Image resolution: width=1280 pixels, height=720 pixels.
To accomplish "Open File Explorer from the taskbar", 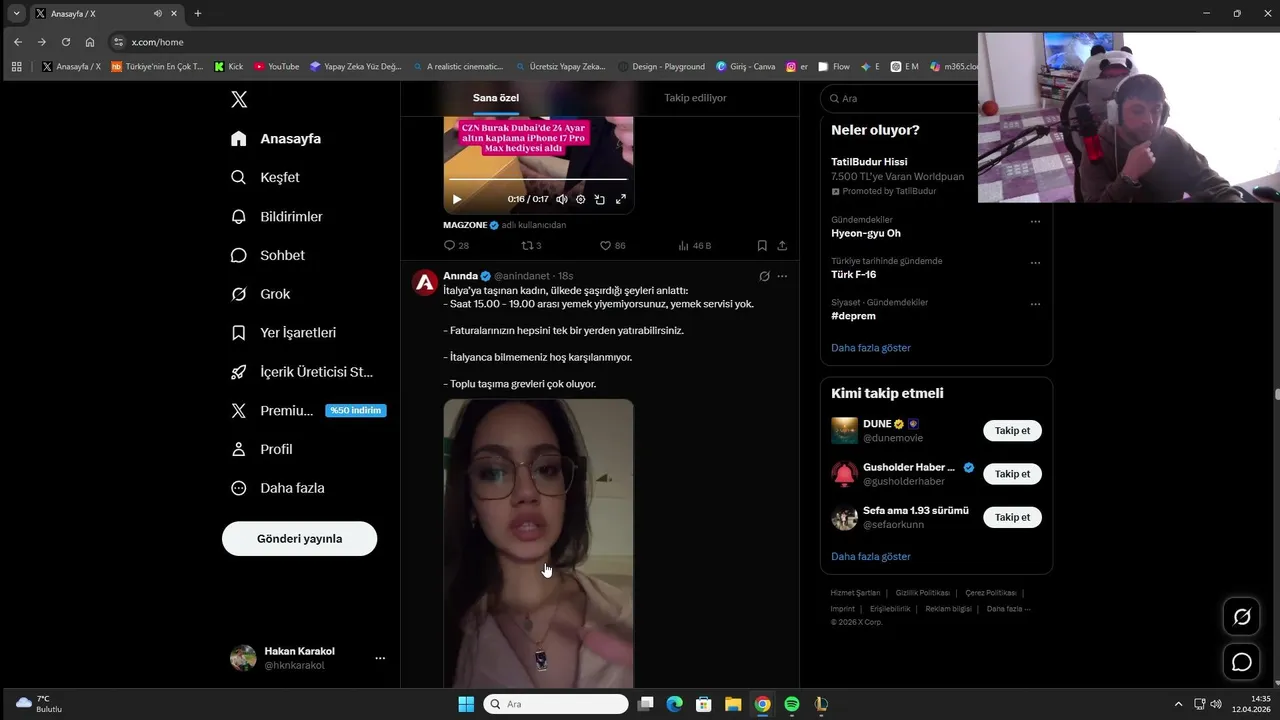I will click(733, 704).
